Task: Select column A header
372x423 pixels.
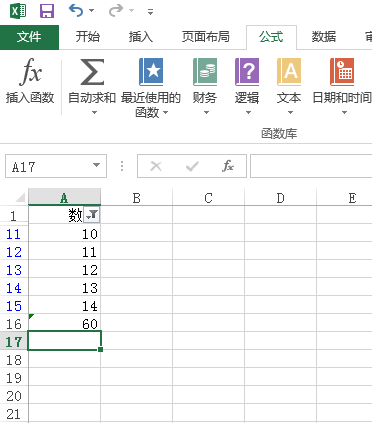Action: tap(64, 198)
